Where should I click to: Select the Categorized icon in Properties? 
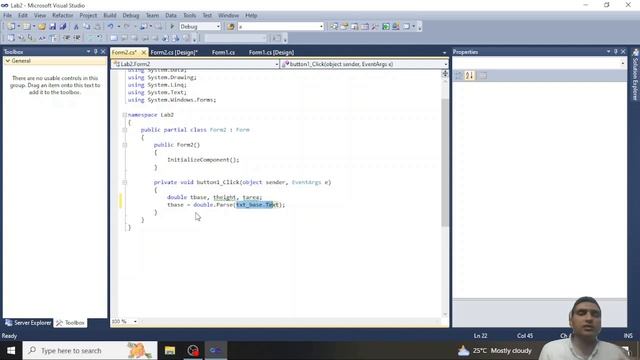pos(458,76)
